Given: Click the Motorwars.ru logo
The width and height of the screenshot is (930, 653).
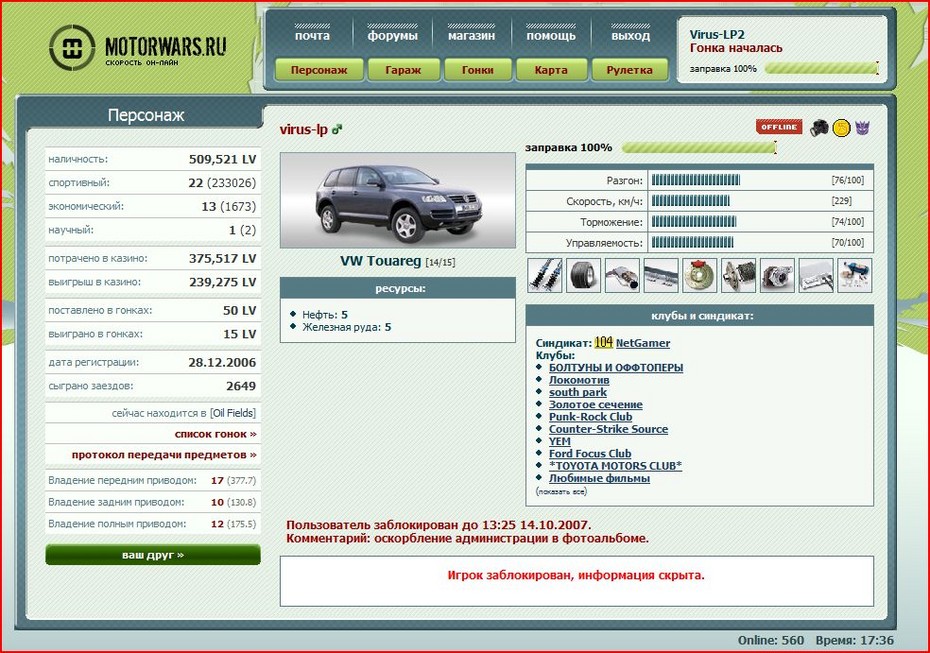Looking at the screenshot, I should click(137, 47).
